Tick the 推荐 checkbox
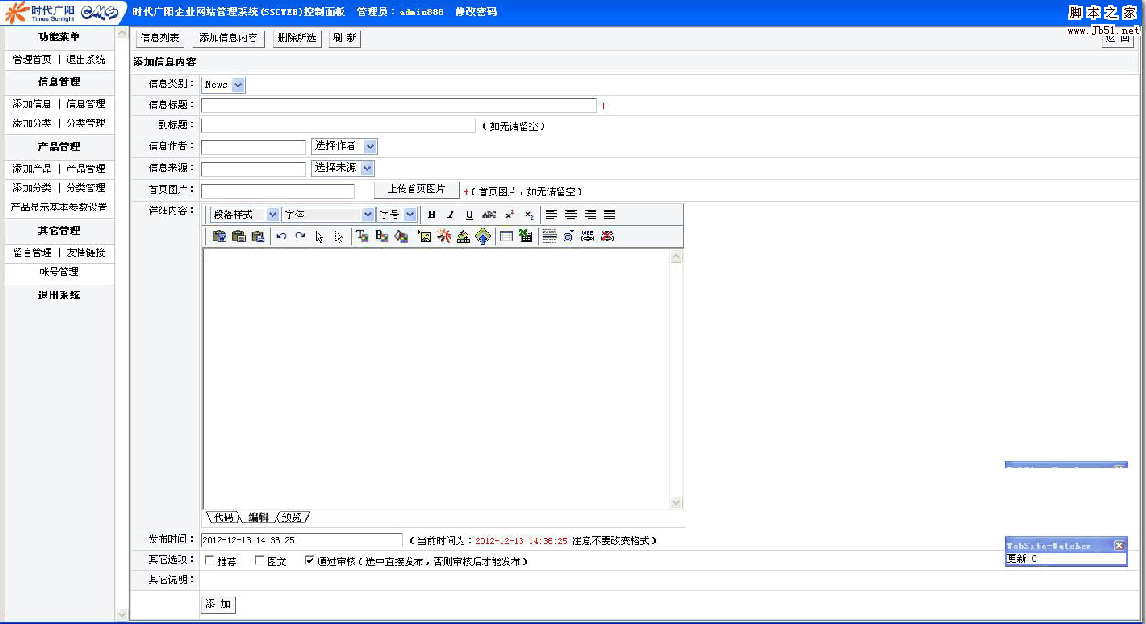 click(x=210, y=560)
